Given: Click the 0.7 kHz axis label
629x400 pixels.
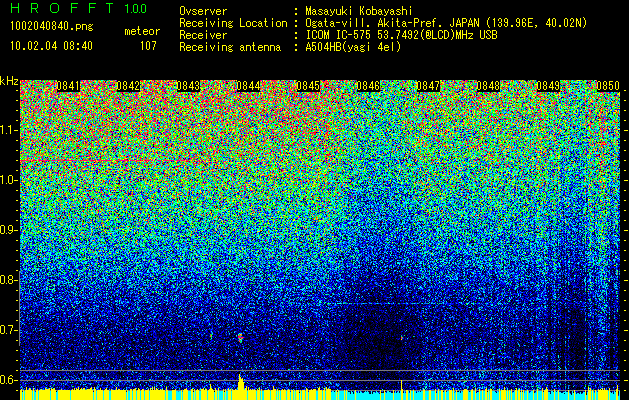Looking at the screenshot, I should pyautogui.click(x=8, y=330).
